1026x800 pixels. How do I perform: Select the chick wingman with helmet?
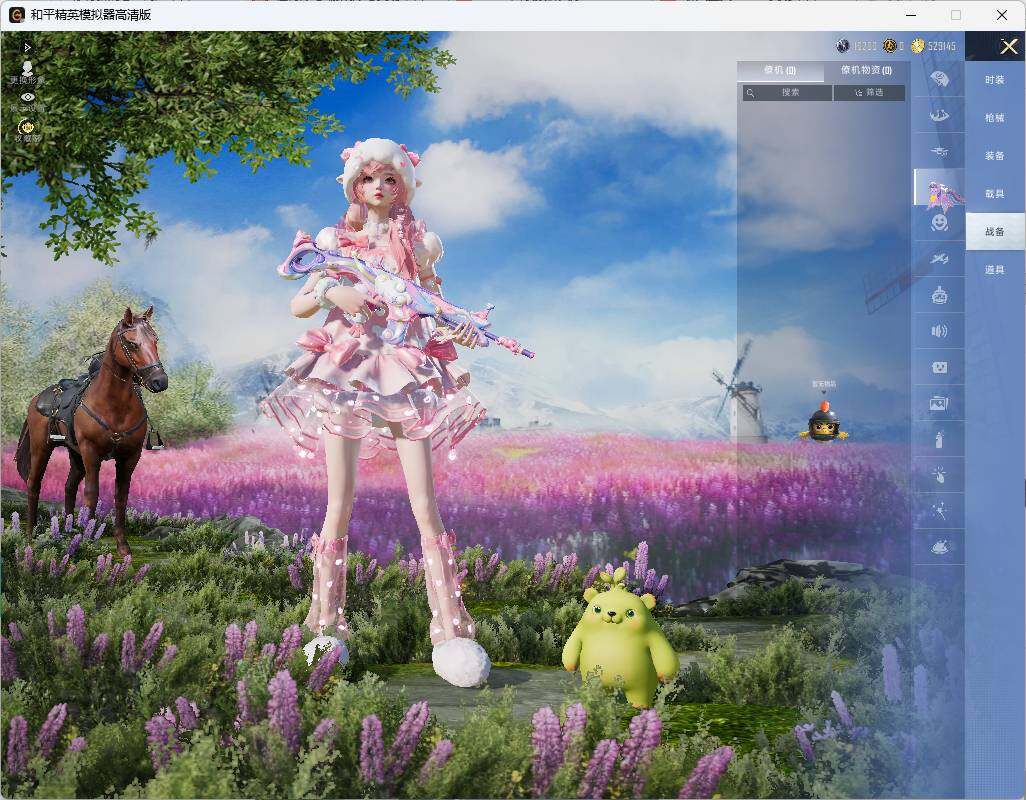(x=824, y=422)
